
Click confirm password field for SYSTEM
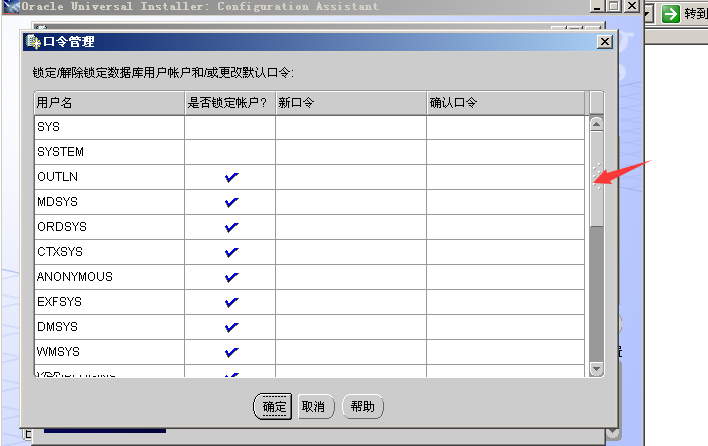click(x=505, y=152)
